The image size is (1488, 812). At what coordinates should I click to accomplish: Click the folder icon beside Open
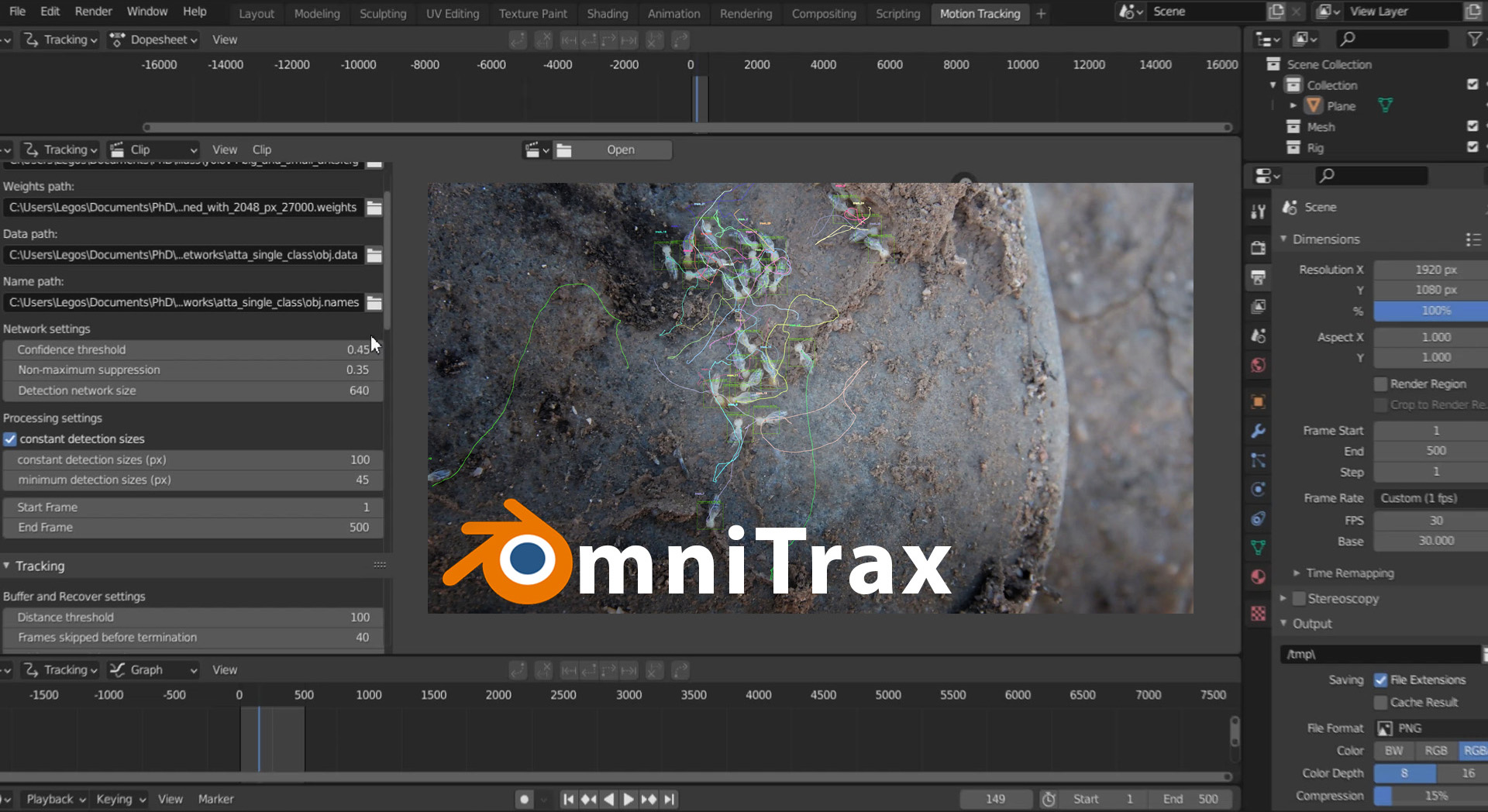click(x=564, y=150)
